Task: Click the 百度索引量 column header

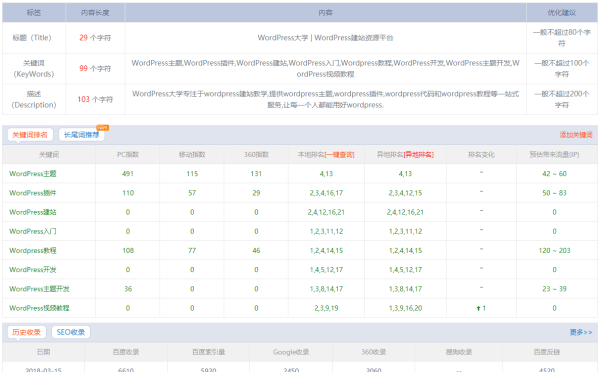Action: 208,352
